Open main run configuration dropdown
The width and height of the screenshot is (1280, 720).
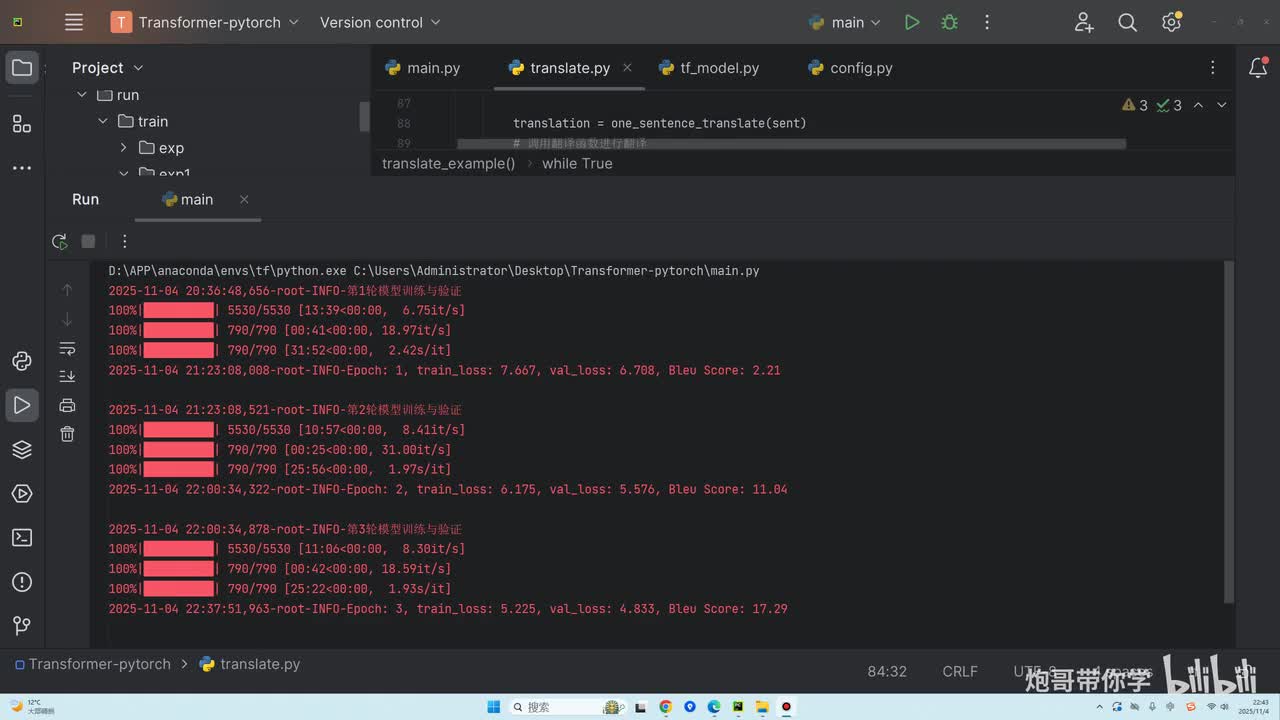click(845, 22)
